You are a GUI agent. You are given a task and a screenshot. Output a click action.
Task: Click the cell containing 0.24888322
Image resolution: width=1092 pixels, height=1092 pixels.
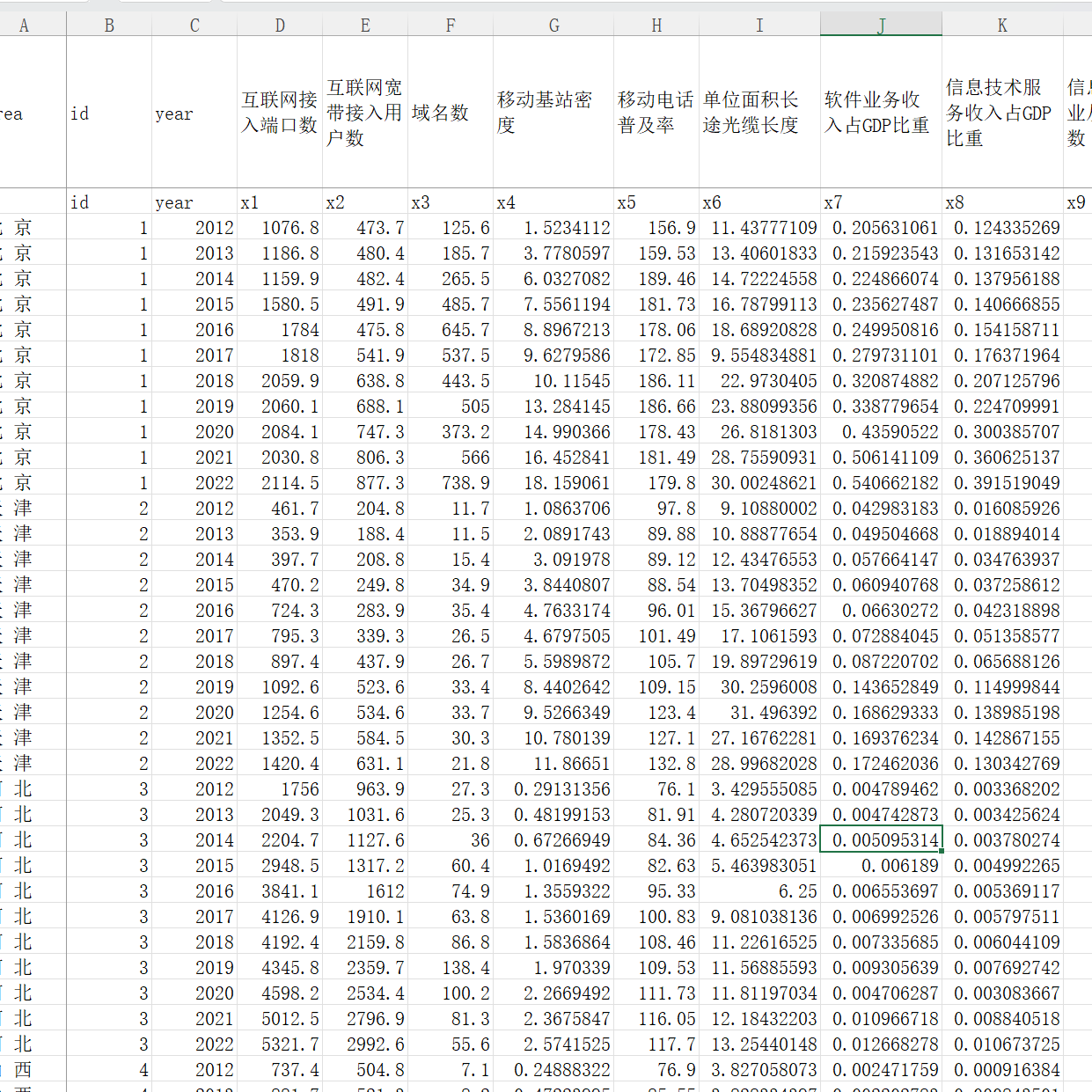(553, 1069)
